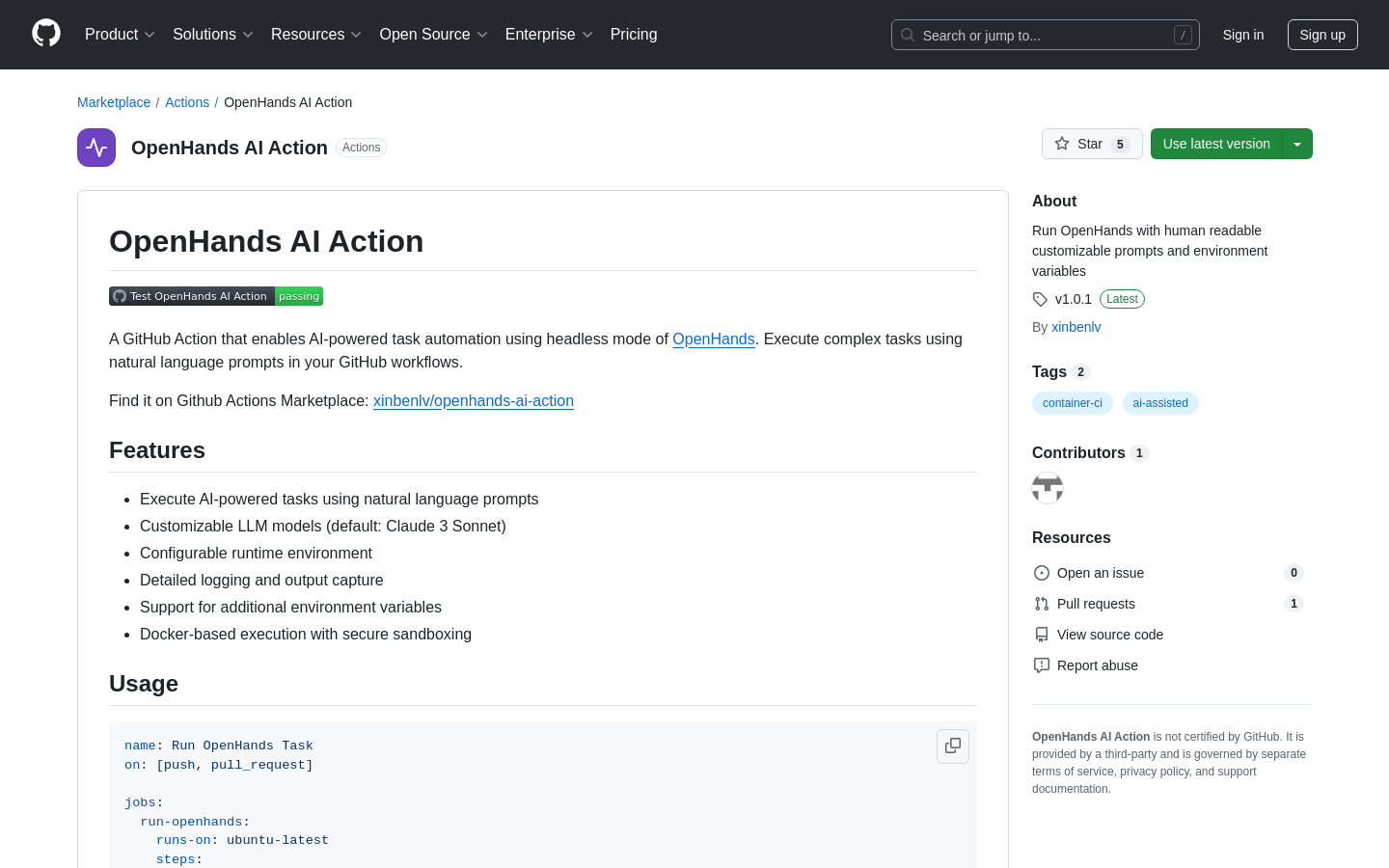The width and height of the screenshot is (1389, 868).
Task: Click the Report abuse link text
Action: [x=1098, y=665]
